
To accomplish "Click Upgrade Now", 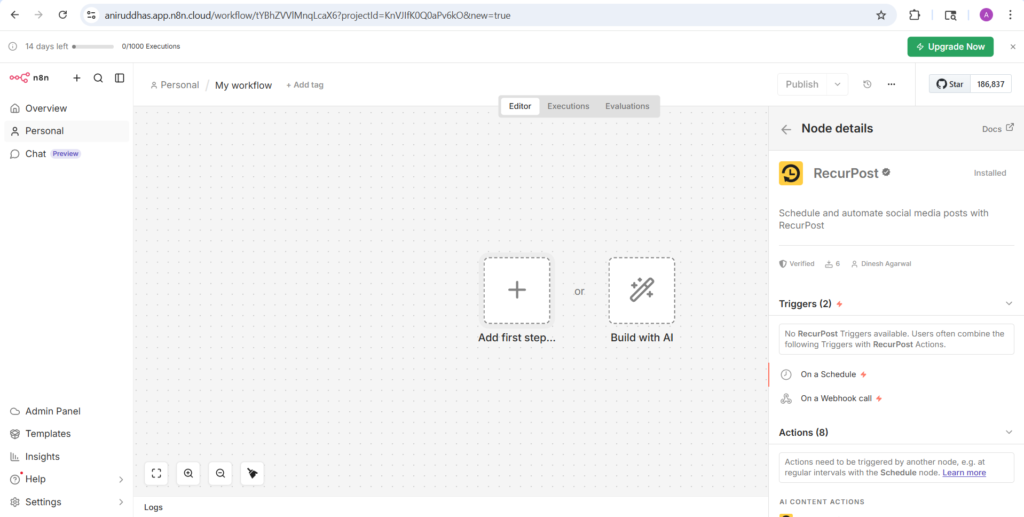I will pyautogui.click(x=950, y=46).
